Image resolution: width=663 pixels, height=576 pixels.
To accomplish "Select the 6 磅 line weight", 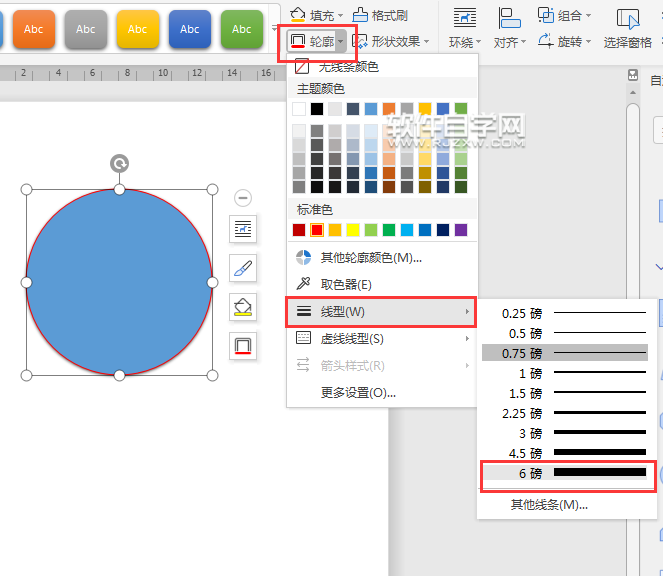I will [x=565, y=472].
